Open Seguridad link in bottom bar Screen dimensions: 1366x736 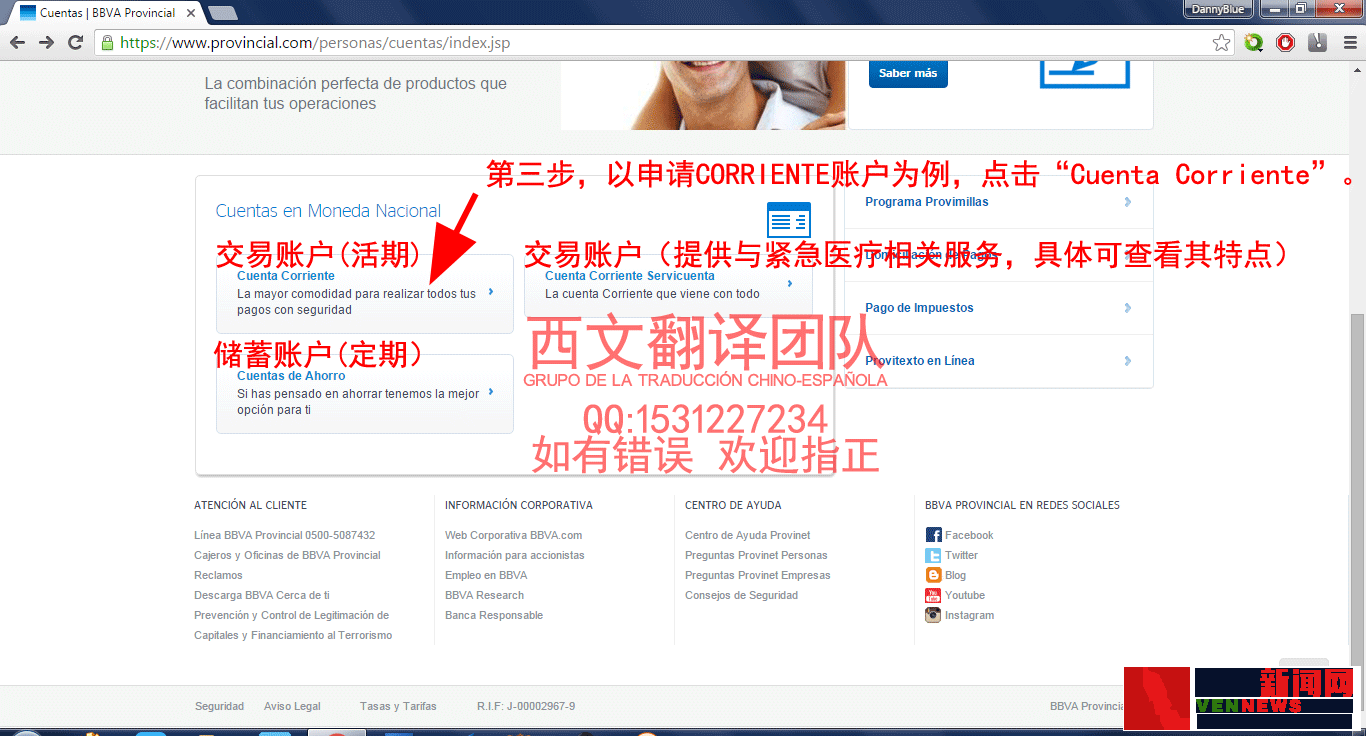point(219,706)
